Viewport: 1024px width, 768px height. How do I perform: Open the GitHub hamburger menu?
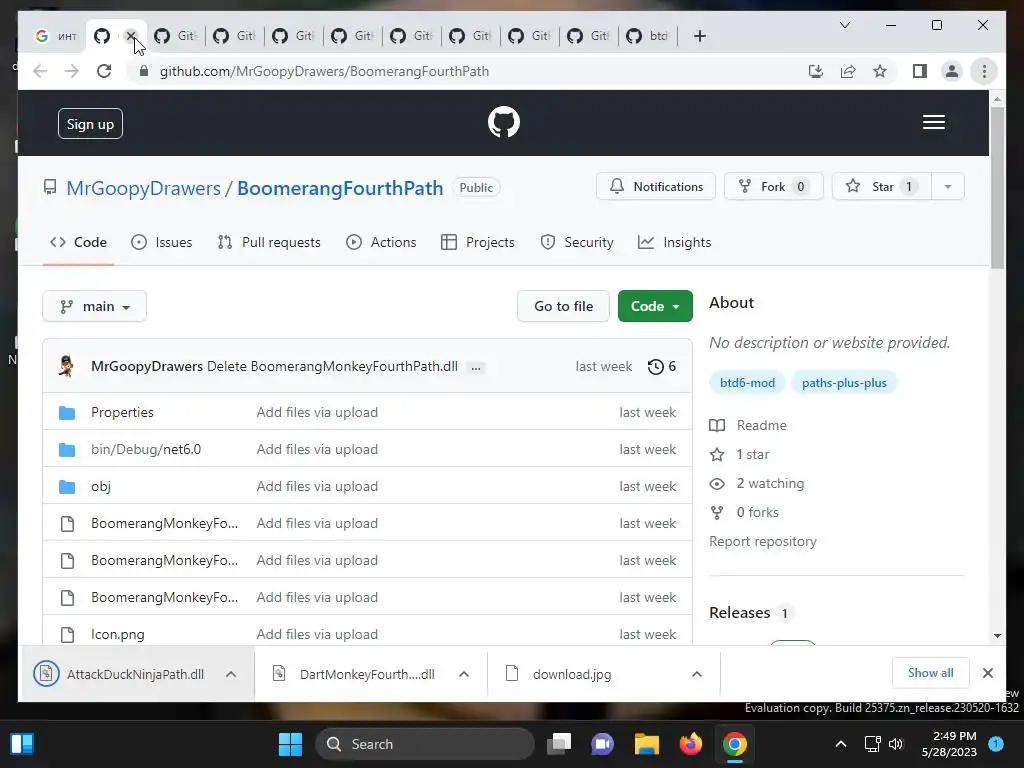[x=933, y=122]
